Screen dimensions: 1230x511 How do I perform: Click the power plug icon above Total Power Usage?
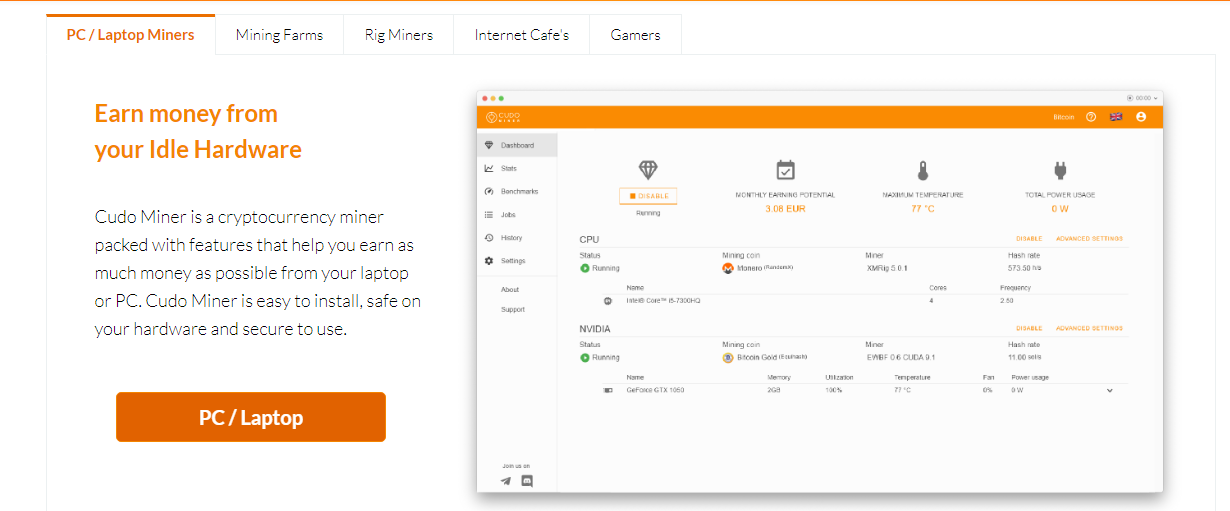(x=1060, y=169)
